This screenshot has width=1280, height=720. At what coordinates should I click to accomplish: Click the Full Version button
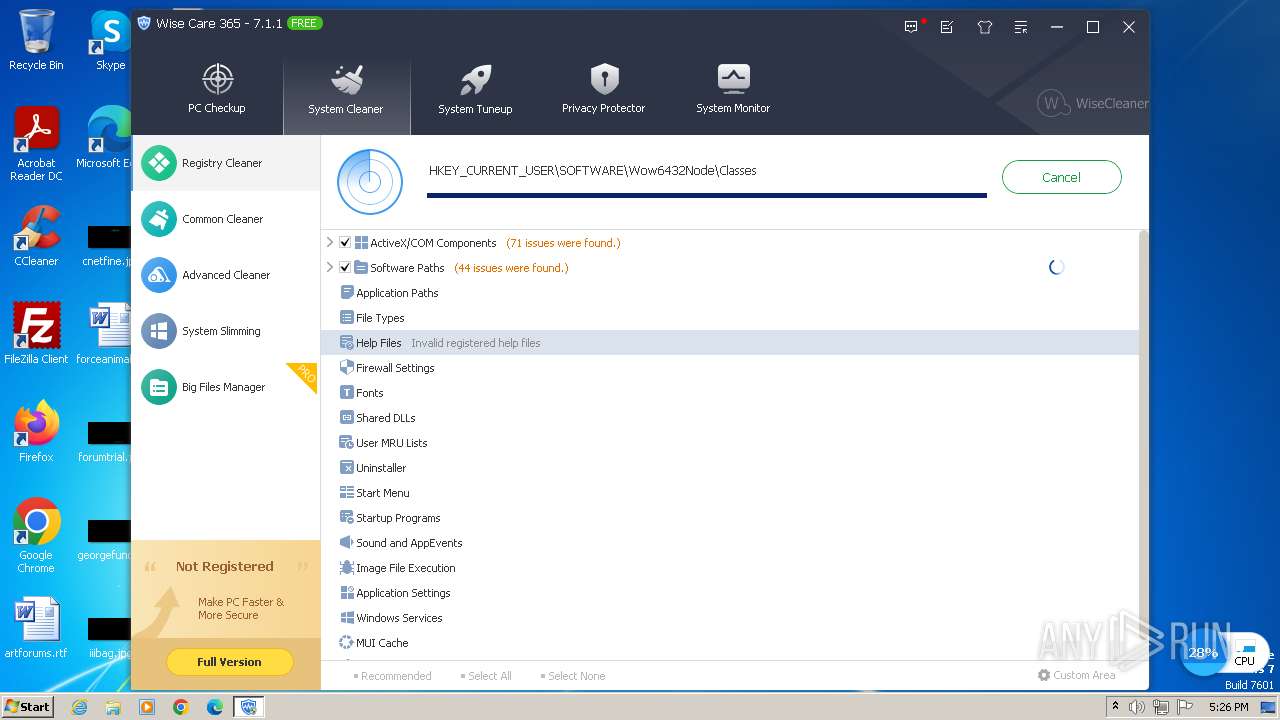(x=229, y=662)
